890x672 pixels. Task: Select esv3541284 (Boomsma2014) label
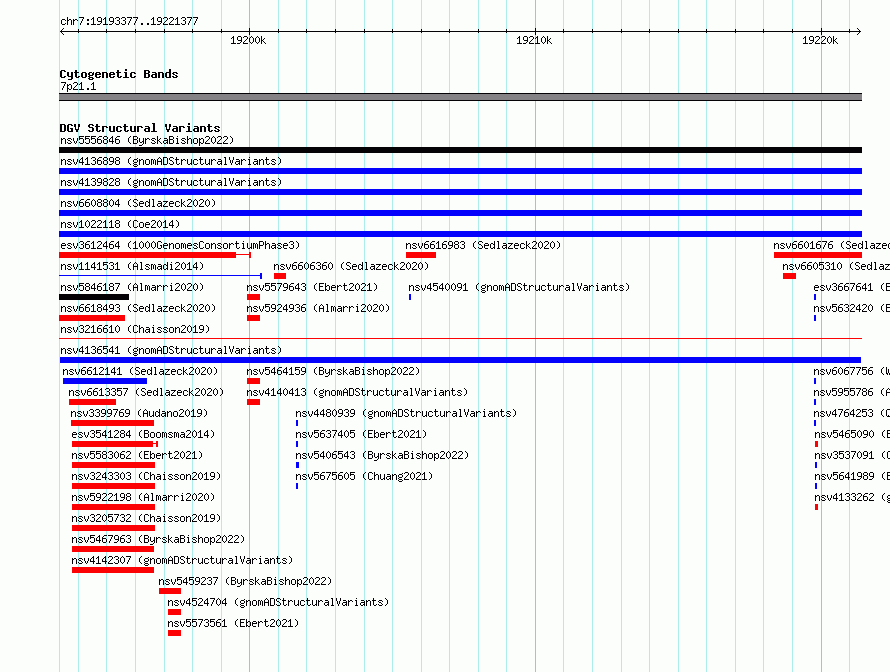[143, 434]
